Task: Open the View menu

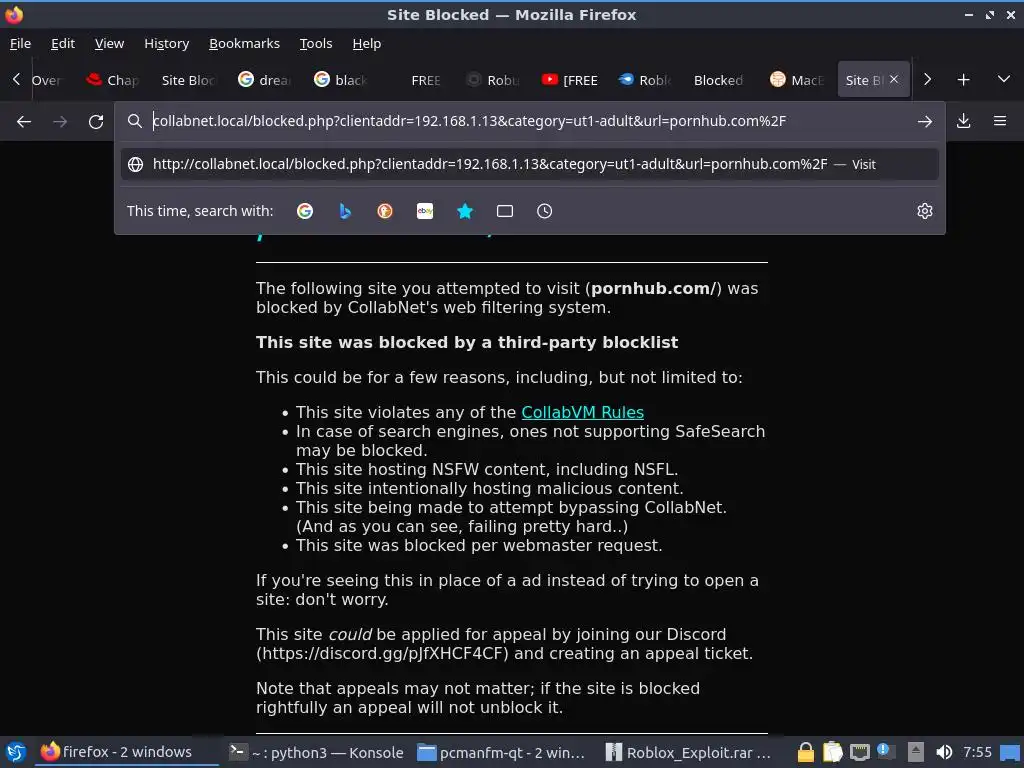Action: (109, 44)
